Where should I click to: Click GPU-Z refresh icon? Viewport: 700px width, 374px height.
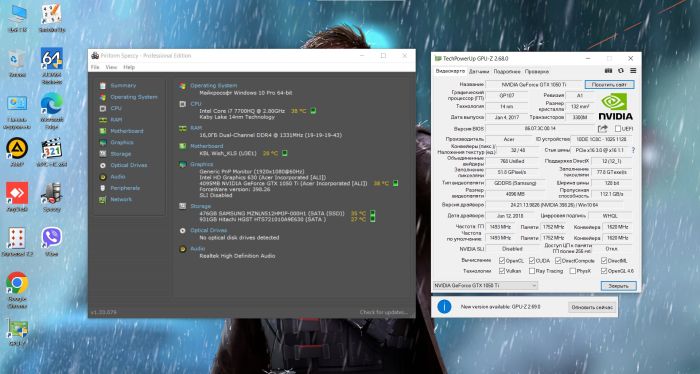coord(621,71)
